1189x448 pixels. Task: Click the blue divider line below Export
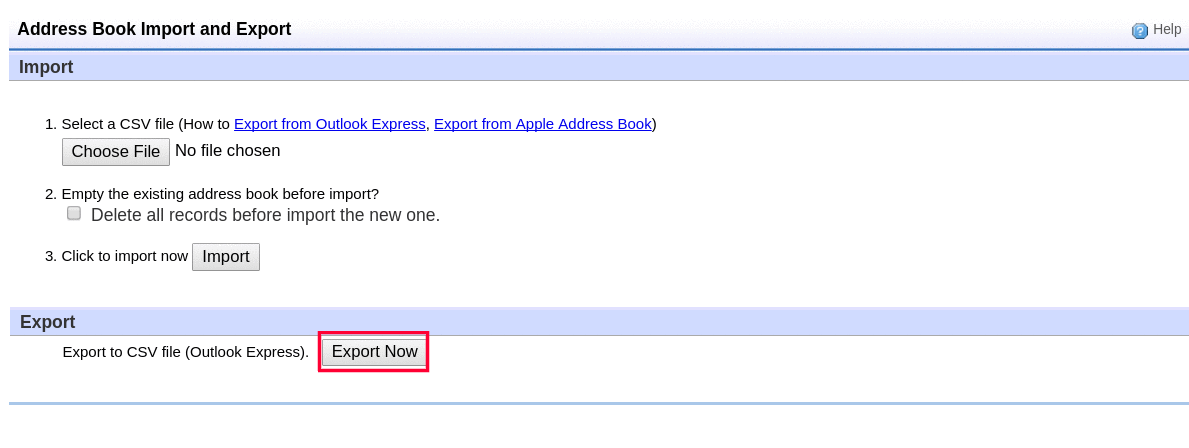click(x=598, y=403)
